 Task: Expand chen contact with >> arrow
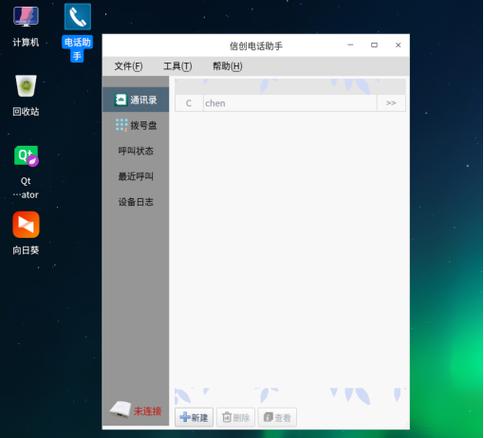tap(391, 103)
